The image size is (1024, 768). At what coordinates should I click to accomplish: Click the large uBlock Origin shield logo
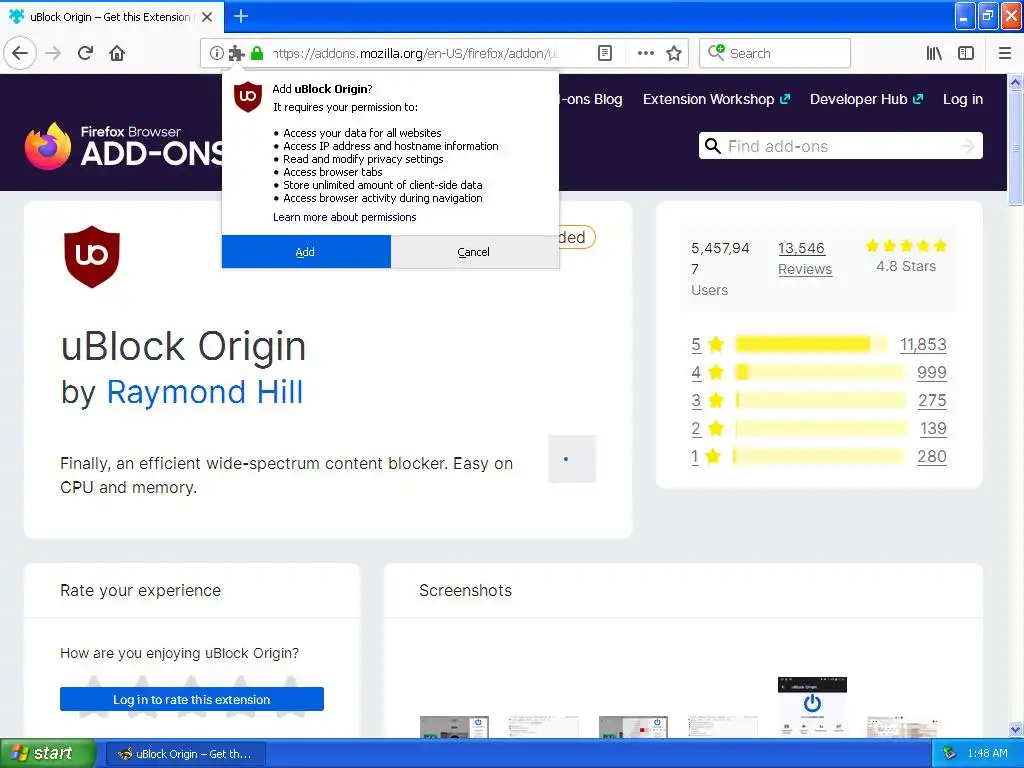pyautogui.click(x=92, y=257)
